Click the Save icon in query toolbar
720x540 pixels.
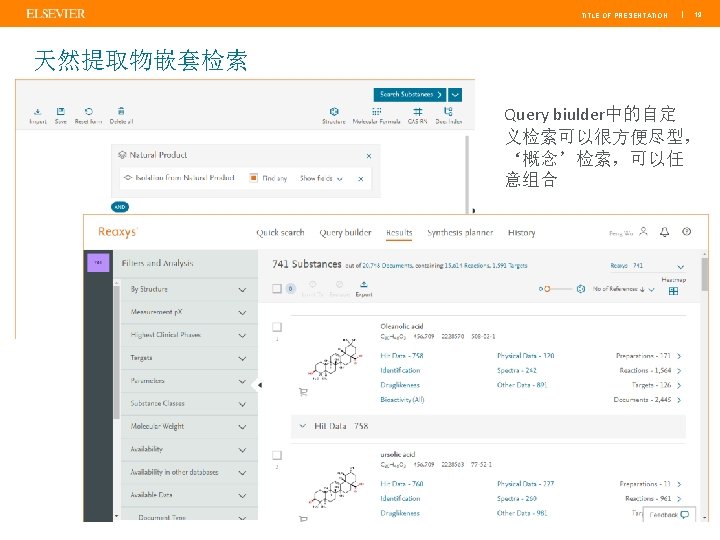[x=61, y=112]
